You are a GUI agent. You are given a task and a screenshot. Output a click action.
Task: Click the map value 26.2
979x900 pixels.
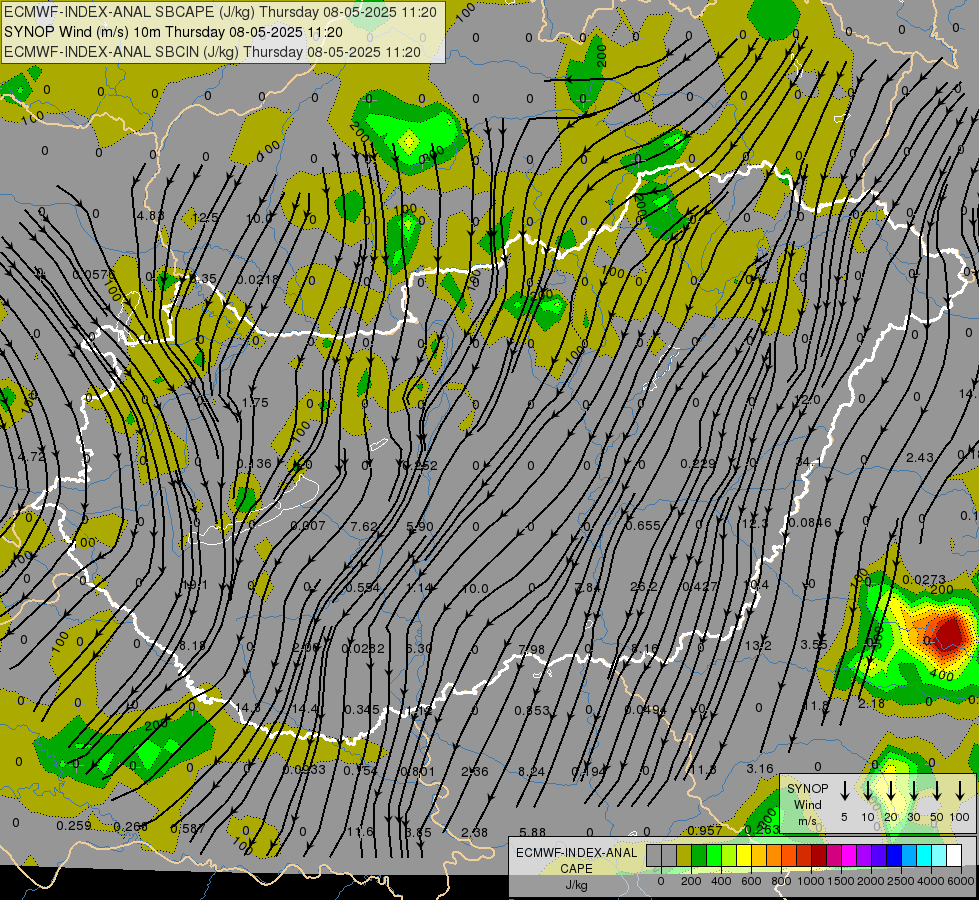643,586
